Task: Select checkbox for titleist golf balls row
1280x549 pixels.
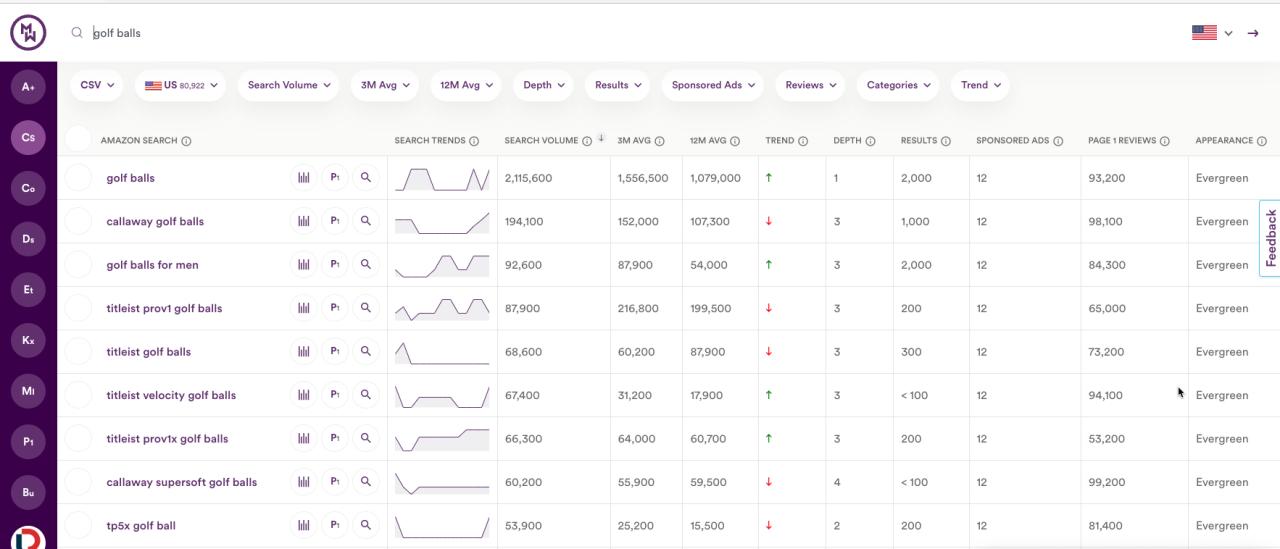Action: point(78,352)
